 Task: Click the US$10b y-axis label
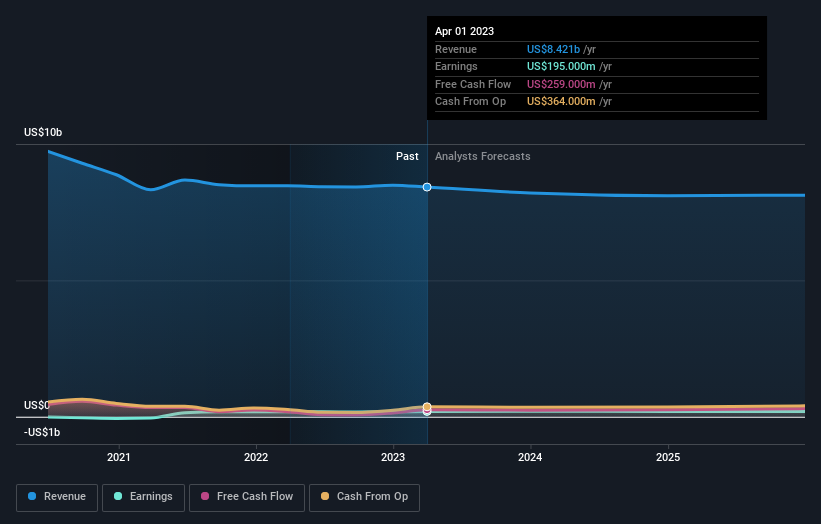pyautogui.click(x=43, y=132)
